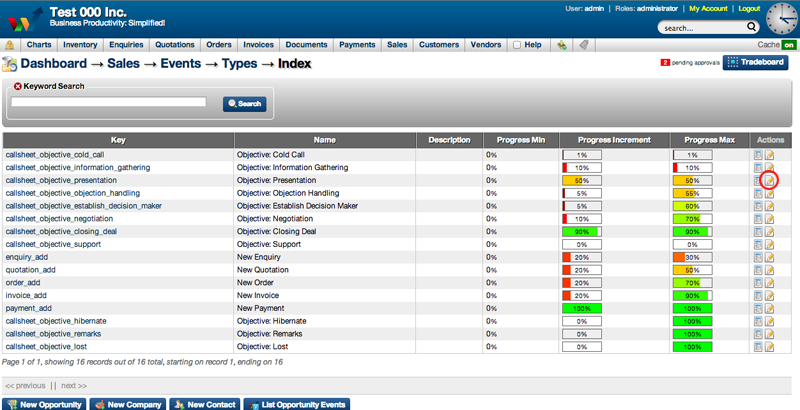800x410 pixels.
Task: Open the Sales menu
Action: point(397,45)
